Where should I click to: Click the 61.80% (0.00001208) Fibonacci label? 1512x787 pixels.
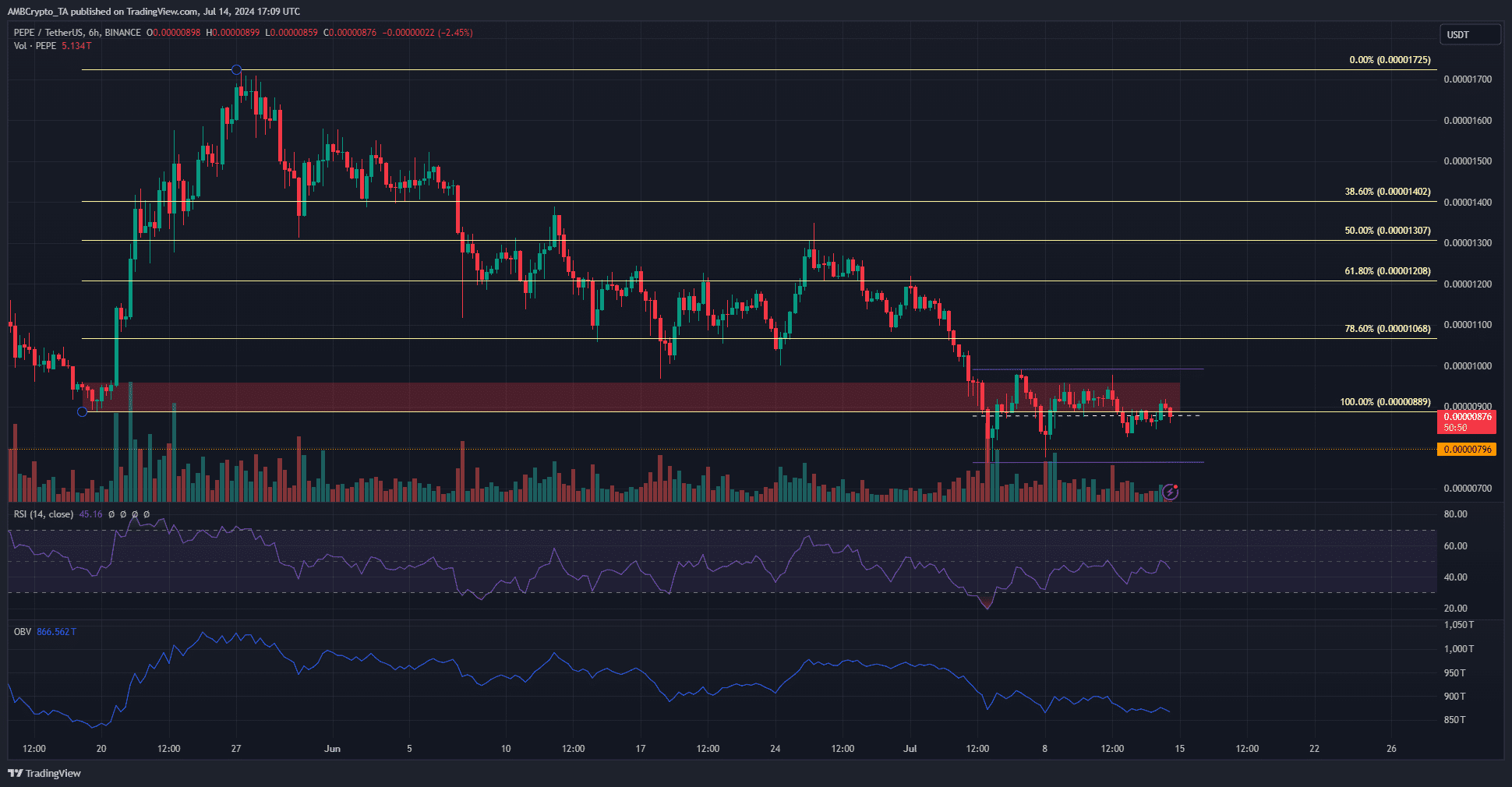[x=1387, y=271]
